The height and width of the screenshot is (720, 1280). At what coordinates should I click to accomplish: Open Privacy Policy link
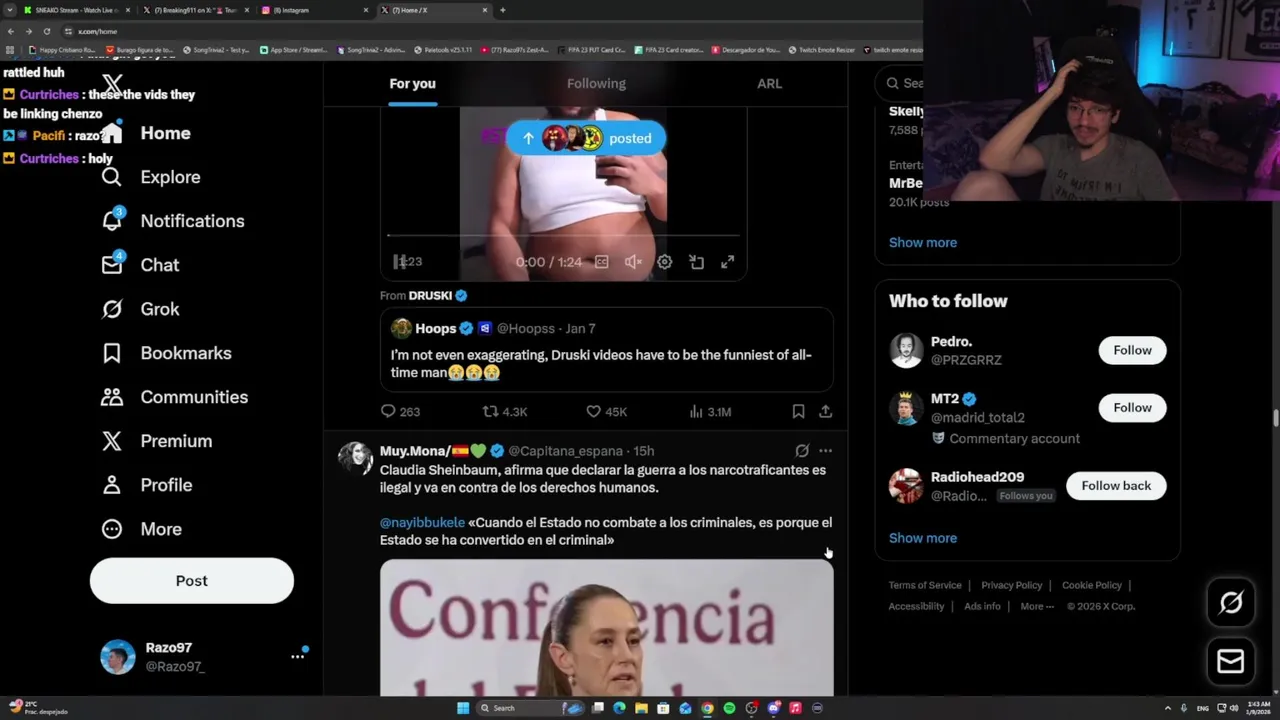[x=1012, y=585]
